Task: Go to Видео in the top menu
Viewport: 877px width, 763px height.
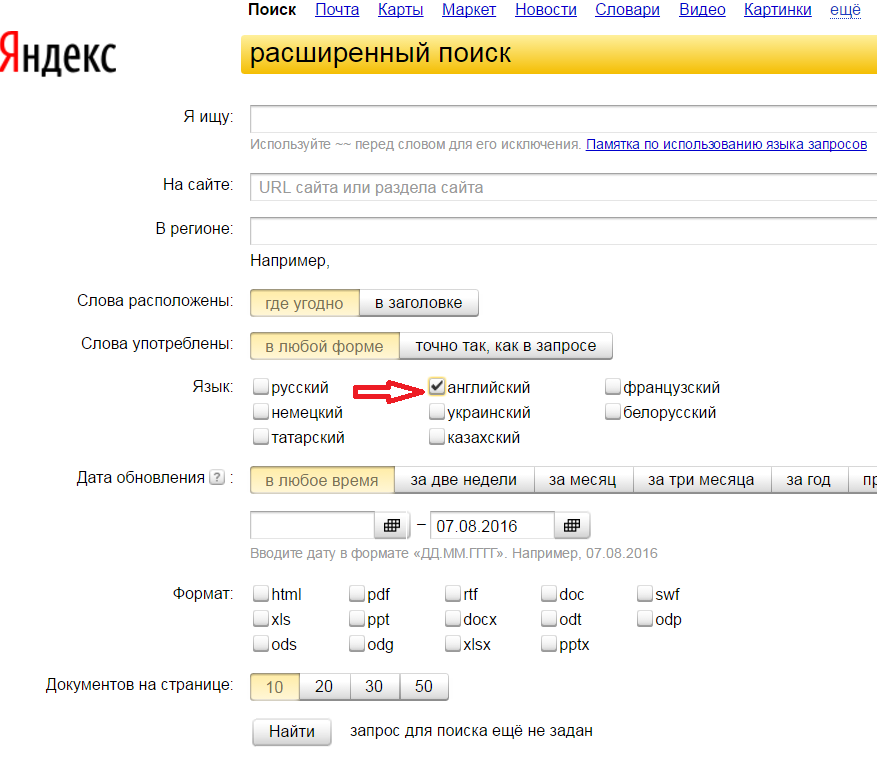Action: click(702, 10)
